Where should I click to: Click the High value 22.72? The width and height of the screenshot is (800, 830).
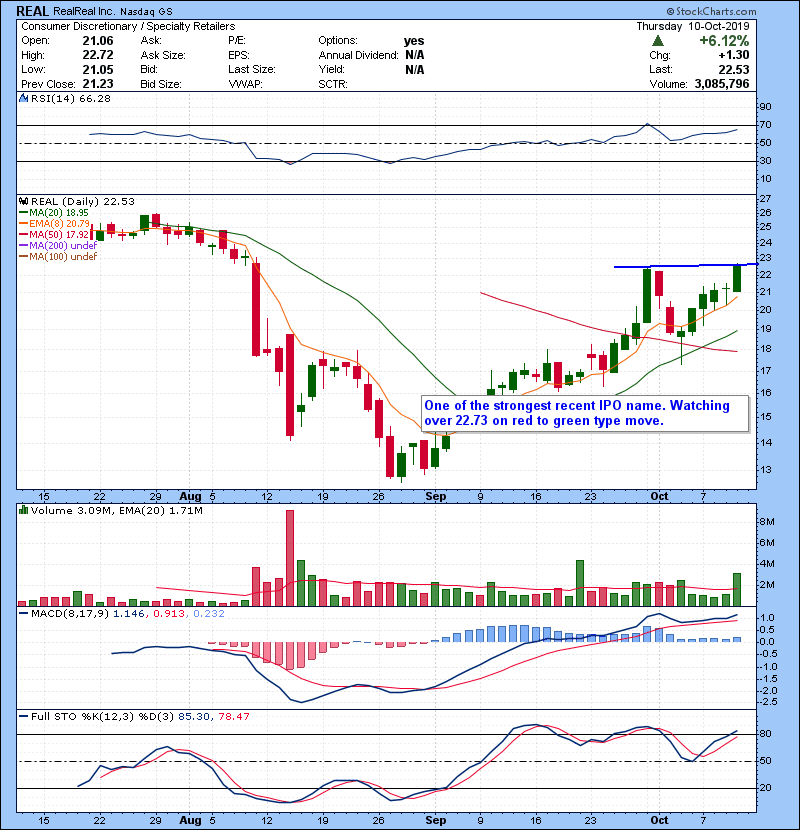(98, 55)
